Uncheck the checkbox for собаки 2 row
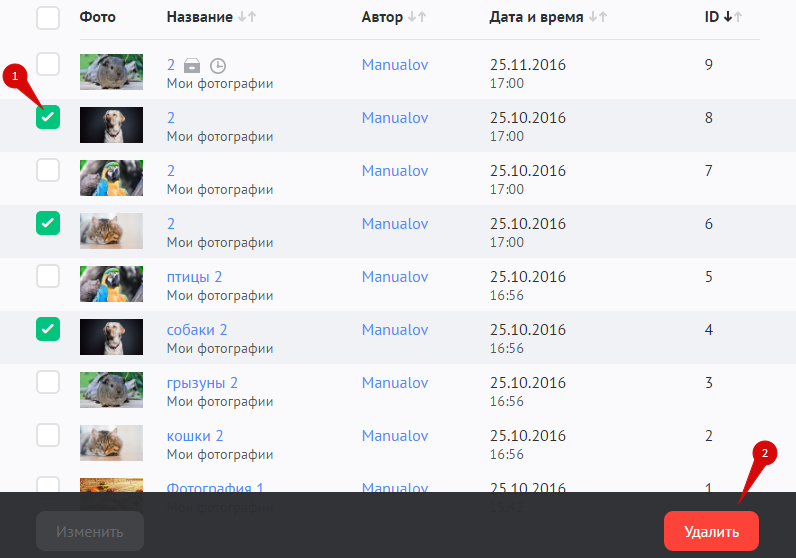Screen dimensions: 796x558 (48, 329)
